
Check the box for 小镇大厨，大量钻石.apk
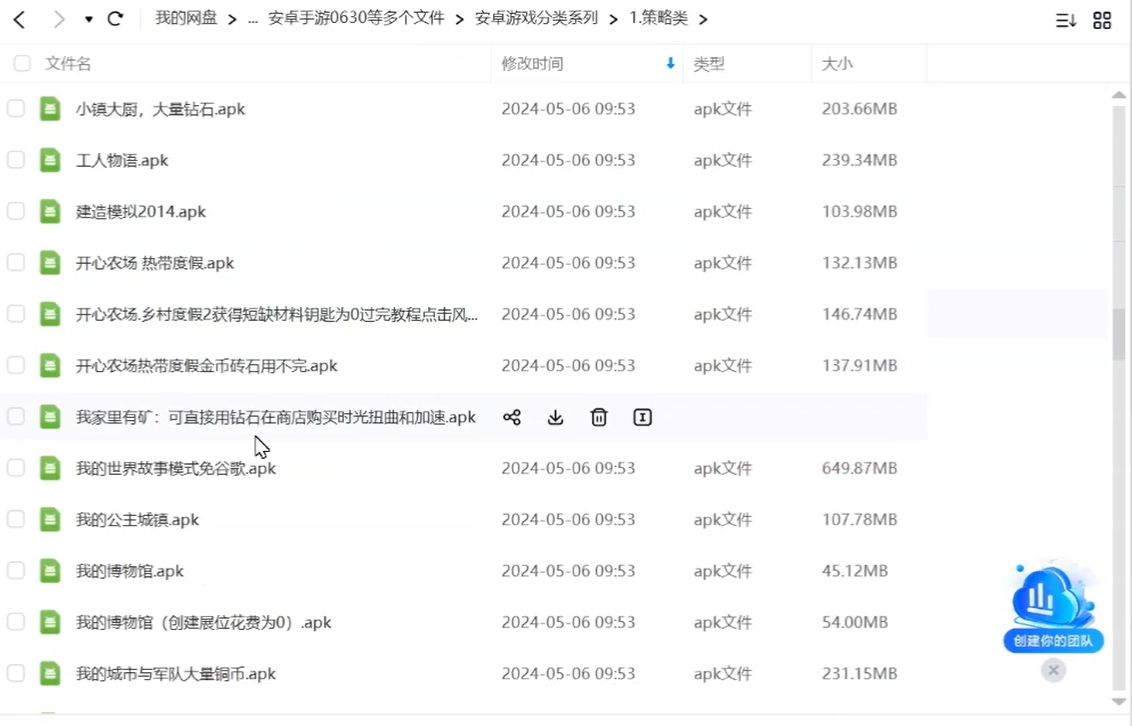[x=16, y=109]
